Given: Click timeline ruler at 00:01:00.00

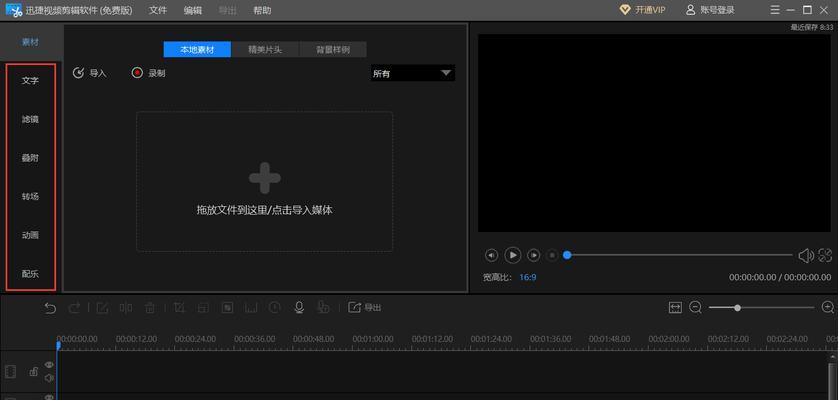Looking at the screenshot, I should (x=373, y=339).
